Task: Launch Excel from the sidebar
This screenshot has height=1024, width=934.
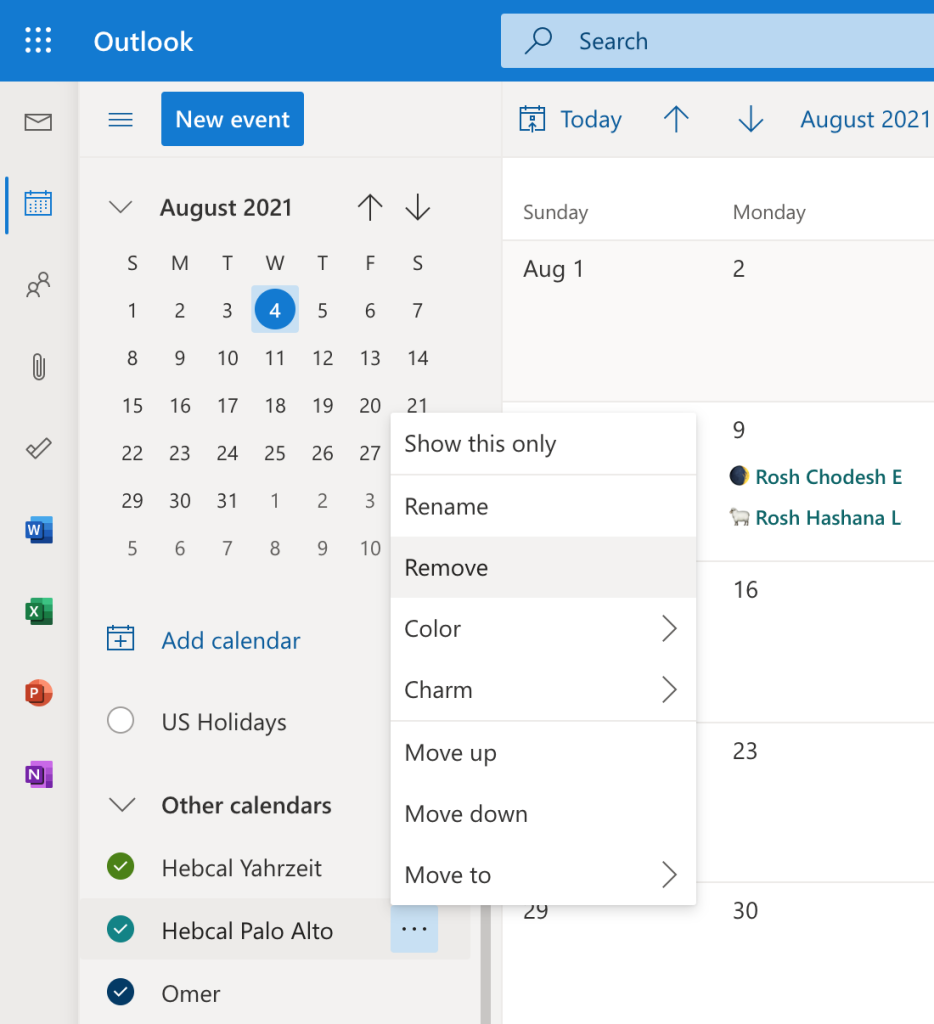Action: [x=38, y=611]
